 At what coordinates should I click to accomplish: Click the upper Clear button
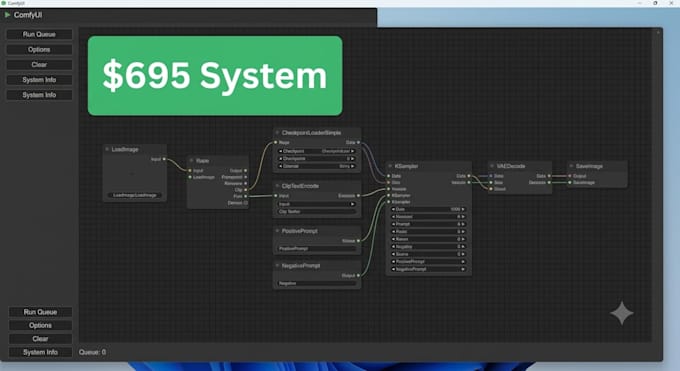(39, 65)
